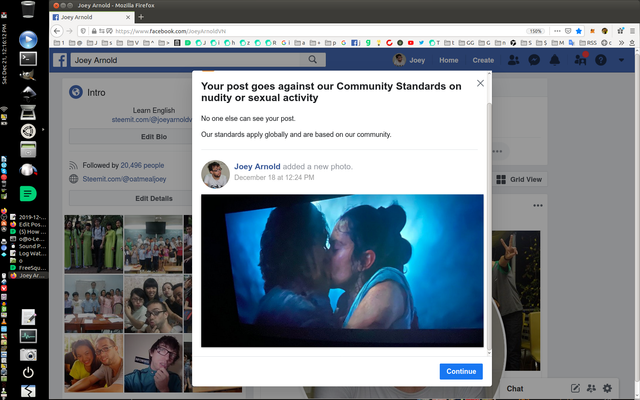Image resolution: width=640 pixels, height=400 pixels.
Task: Open photo of man with glasses in blue shirt
Action: [153, 363]
